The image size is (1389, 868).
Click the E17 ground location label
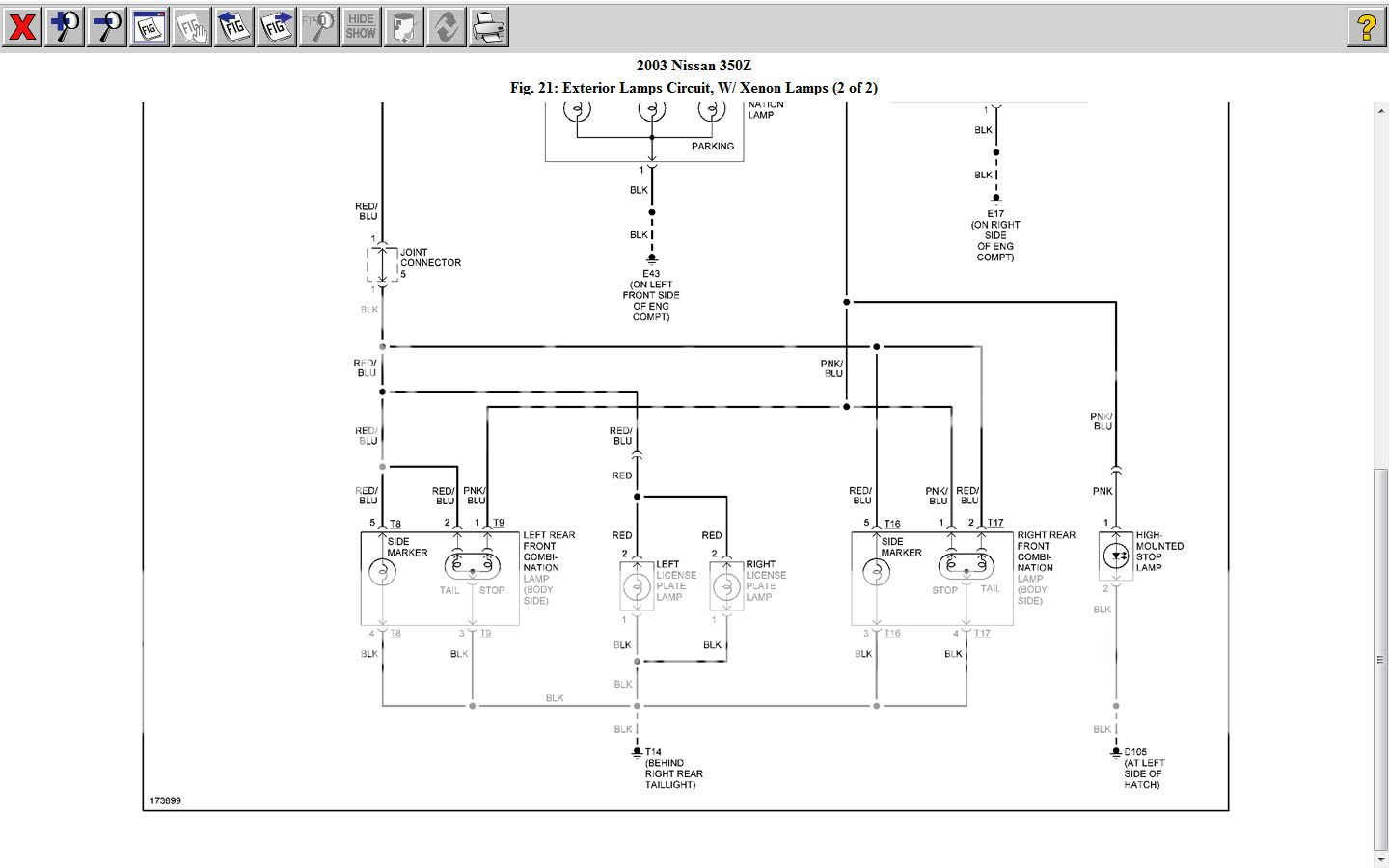[x=995, y=235]
